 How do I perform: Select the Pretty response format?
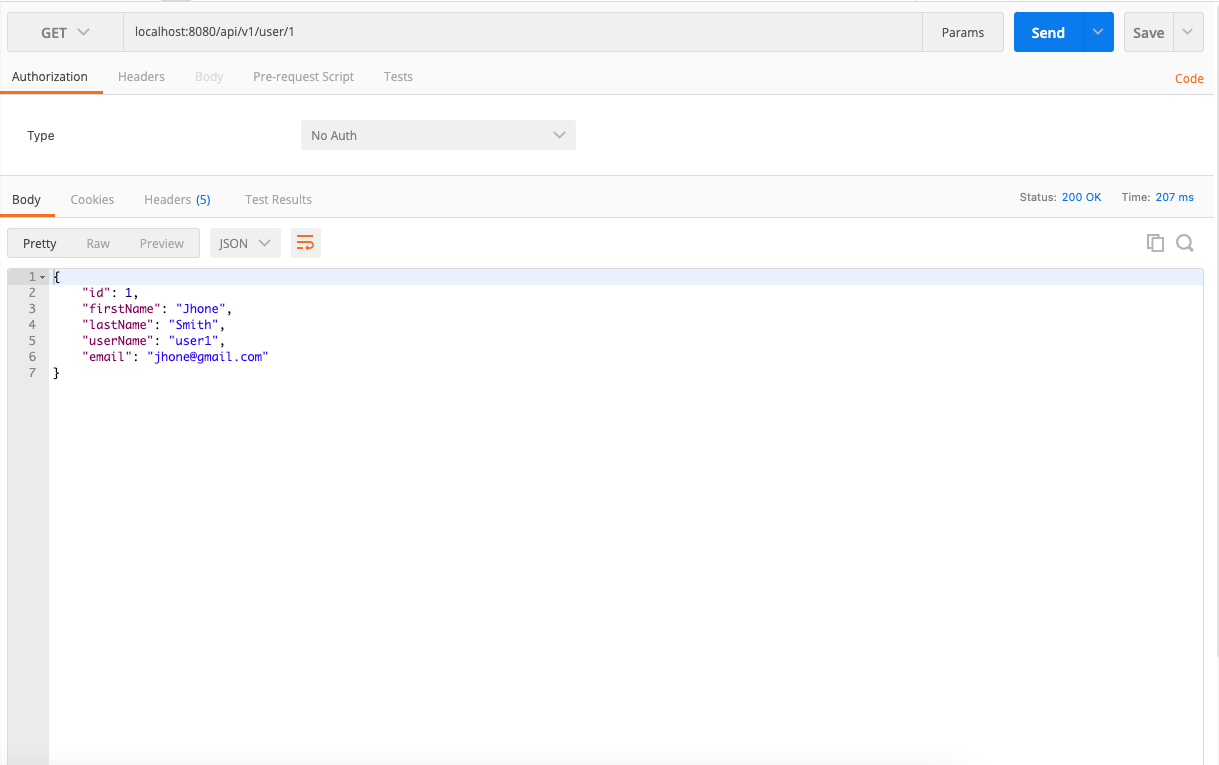coord(39,242)
